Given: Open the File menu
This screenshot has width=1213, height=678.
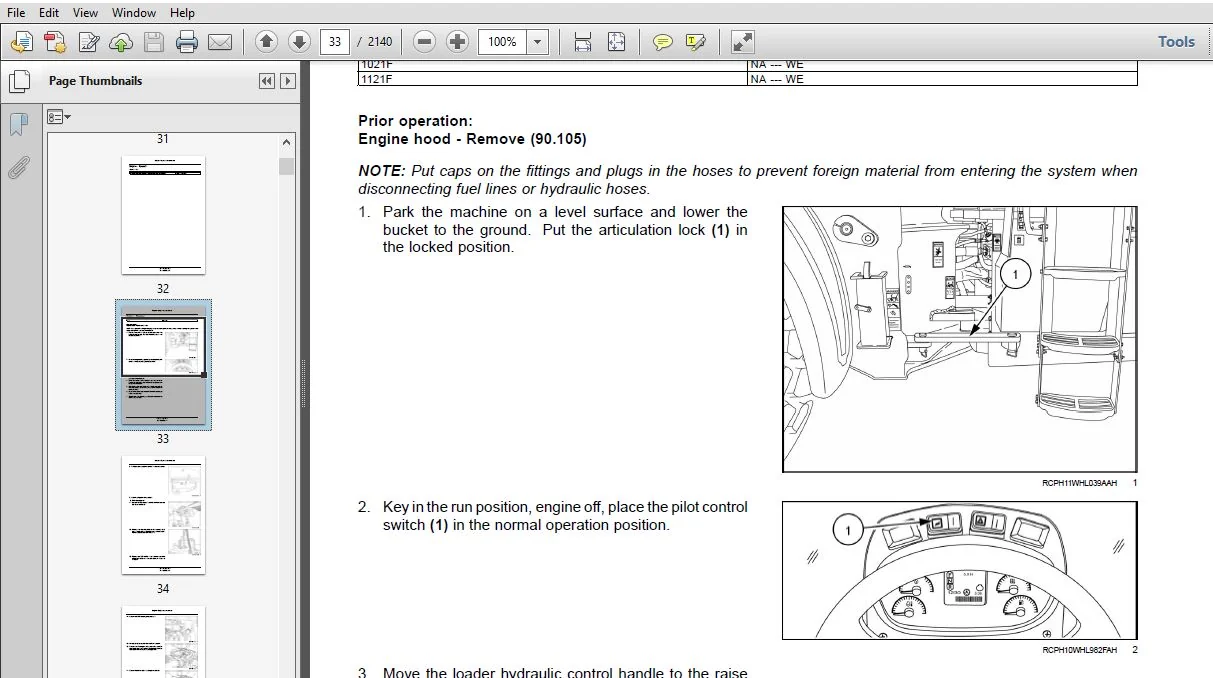Looking at the screenshot, I should click(x=17, y=12).
